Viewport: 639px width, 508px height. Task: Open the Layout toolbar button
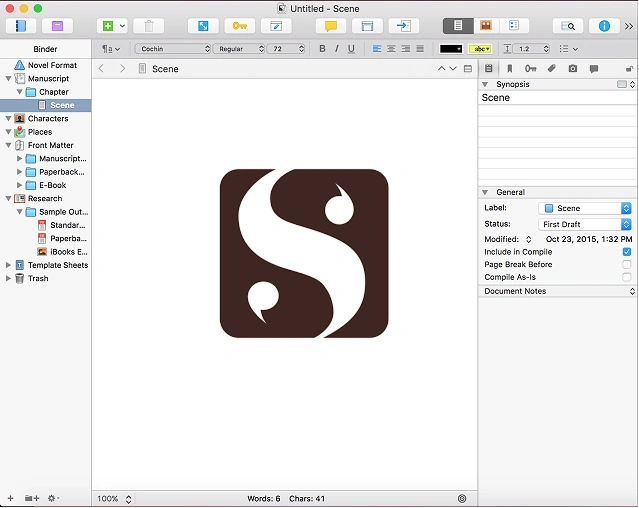point(367,26)
